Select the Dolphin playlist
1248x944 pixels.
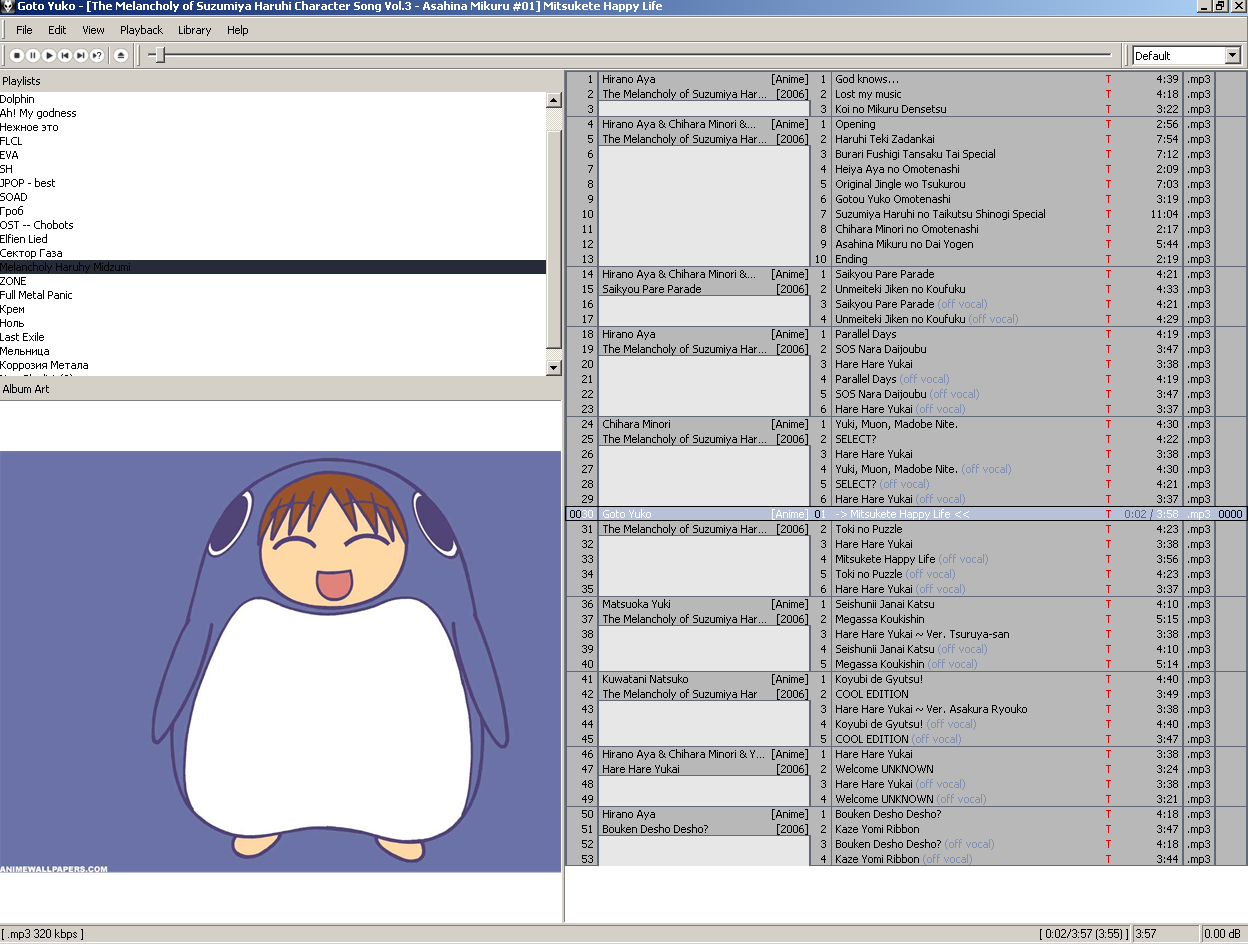273,99
